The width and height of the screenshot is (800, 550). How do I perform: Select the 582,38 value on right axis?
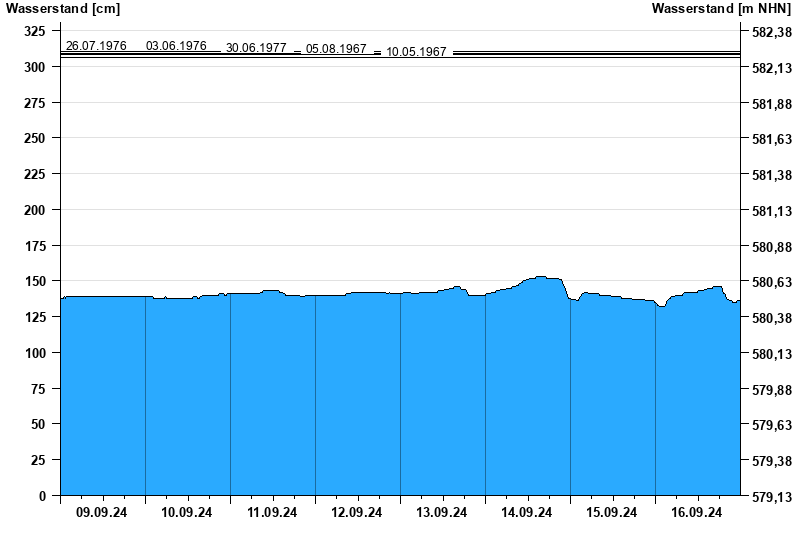771,32
